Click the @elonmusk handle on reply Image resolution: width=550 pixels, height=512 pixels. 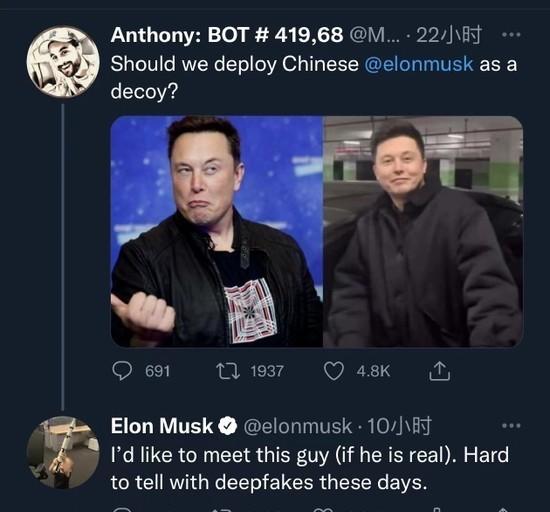click(x=297, y=426)
